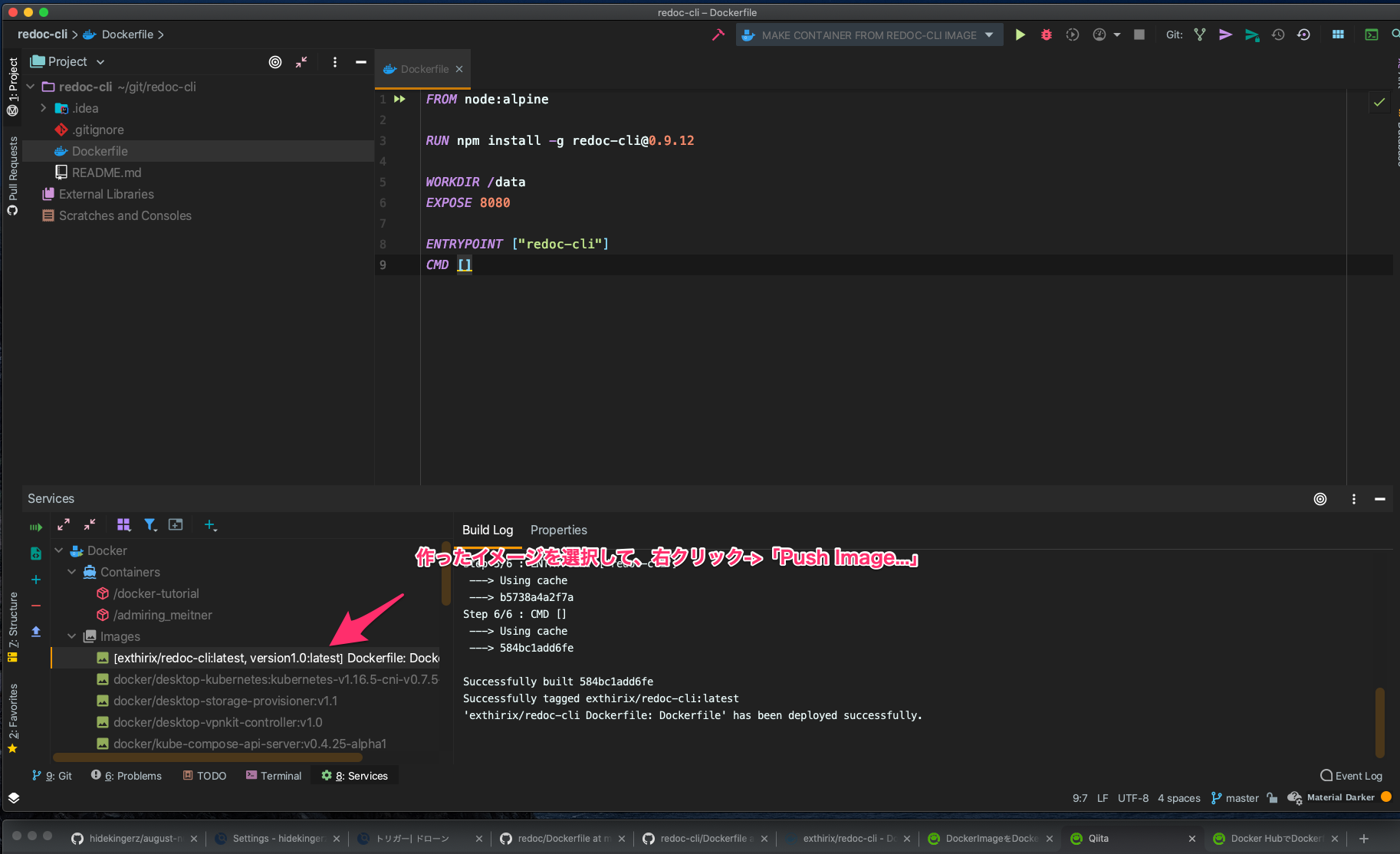The width and height of the screenshot is (1400, 854).
Task: Hide the Services tool window
Action: [1380, 499]
